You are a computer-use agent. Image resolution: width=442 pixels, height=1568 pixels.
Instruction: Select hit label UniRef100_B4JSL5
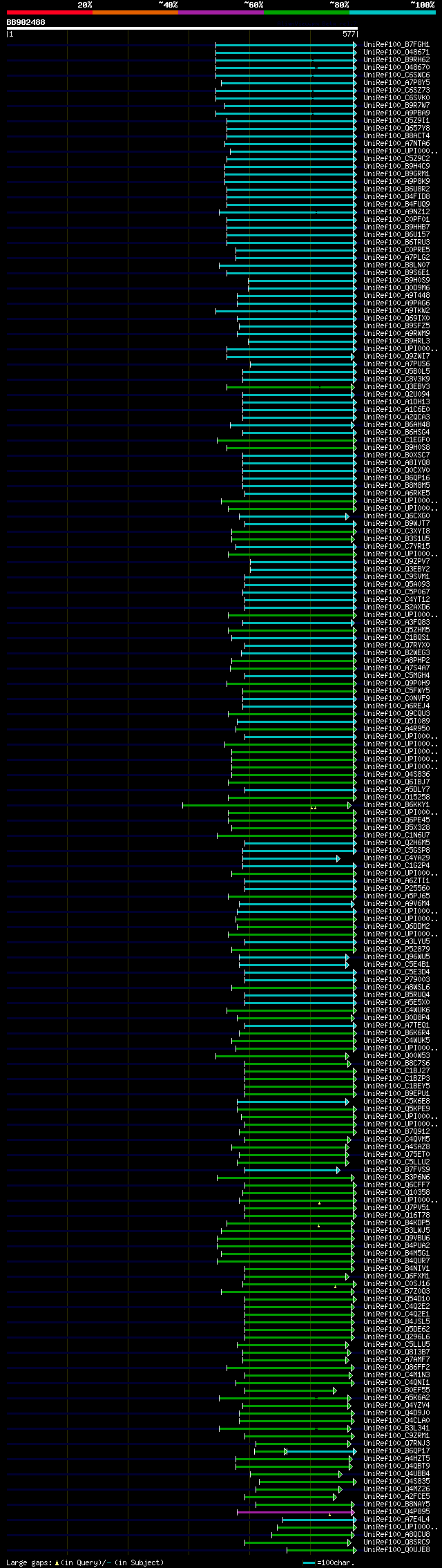(396, 1321)
